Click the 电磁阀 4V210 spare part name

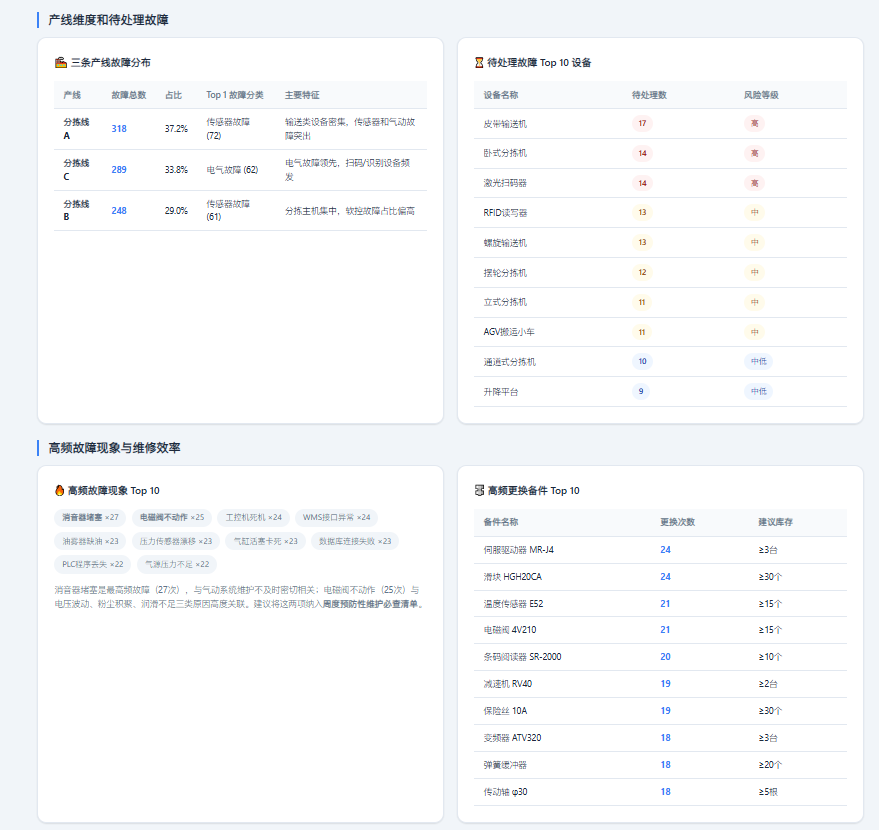pos(510,630)
